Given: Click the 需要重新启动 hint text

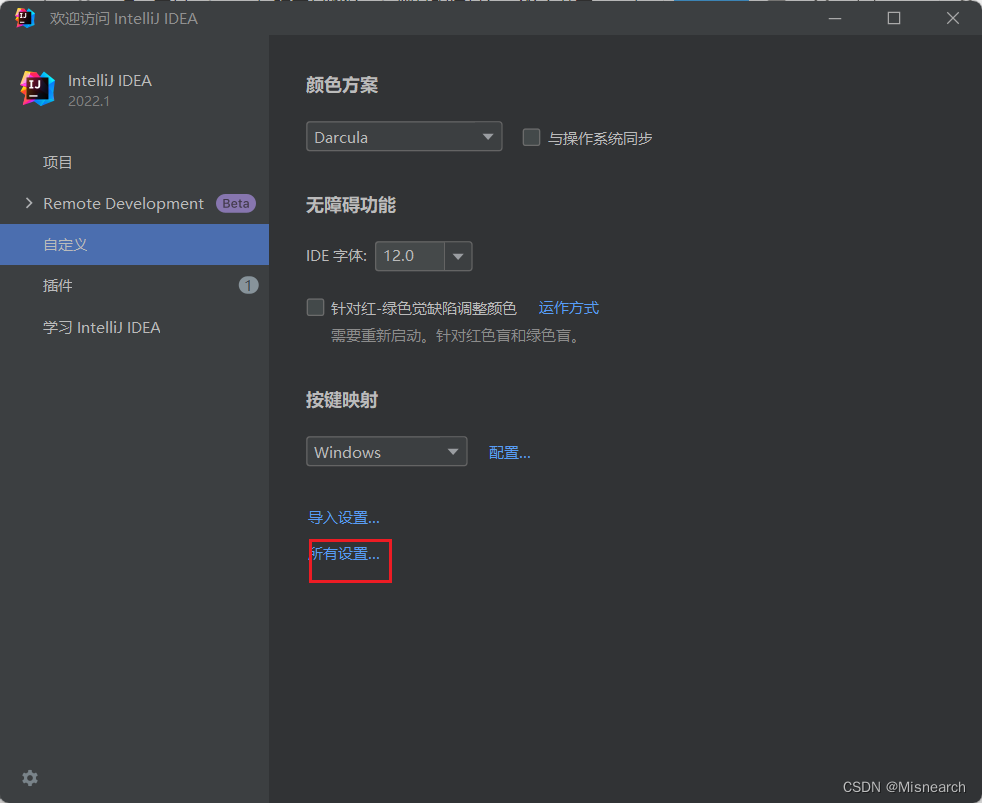Looking at the screenshot, I should [x=455, y=336].
